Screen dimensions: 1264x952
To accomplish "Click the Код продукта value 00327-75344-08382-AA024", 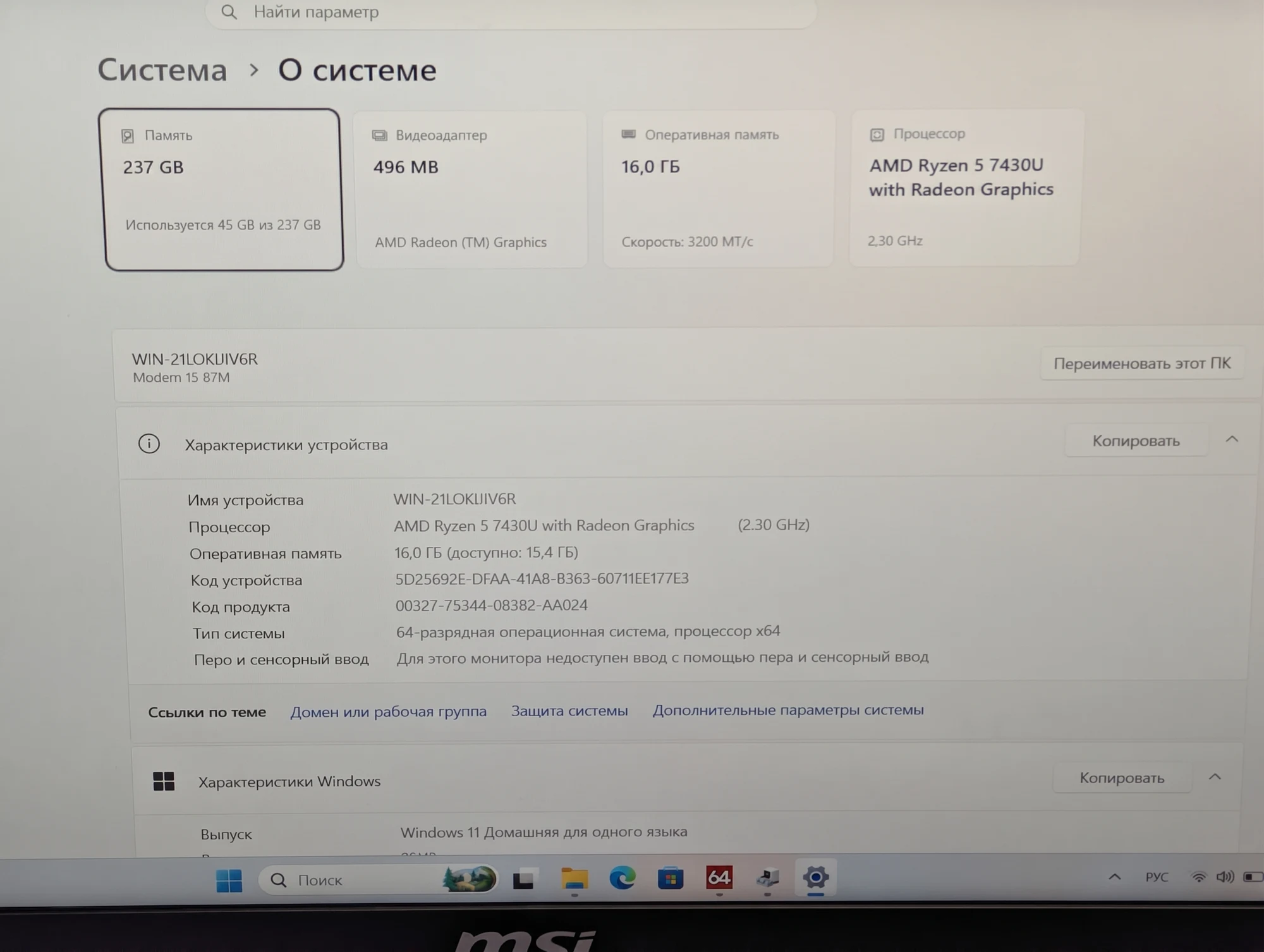I will 491,605.
